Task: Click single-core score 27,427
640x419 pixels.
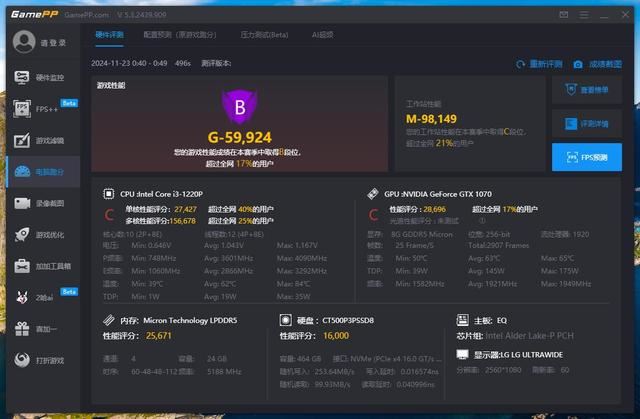Action: (x=185, y=209)
